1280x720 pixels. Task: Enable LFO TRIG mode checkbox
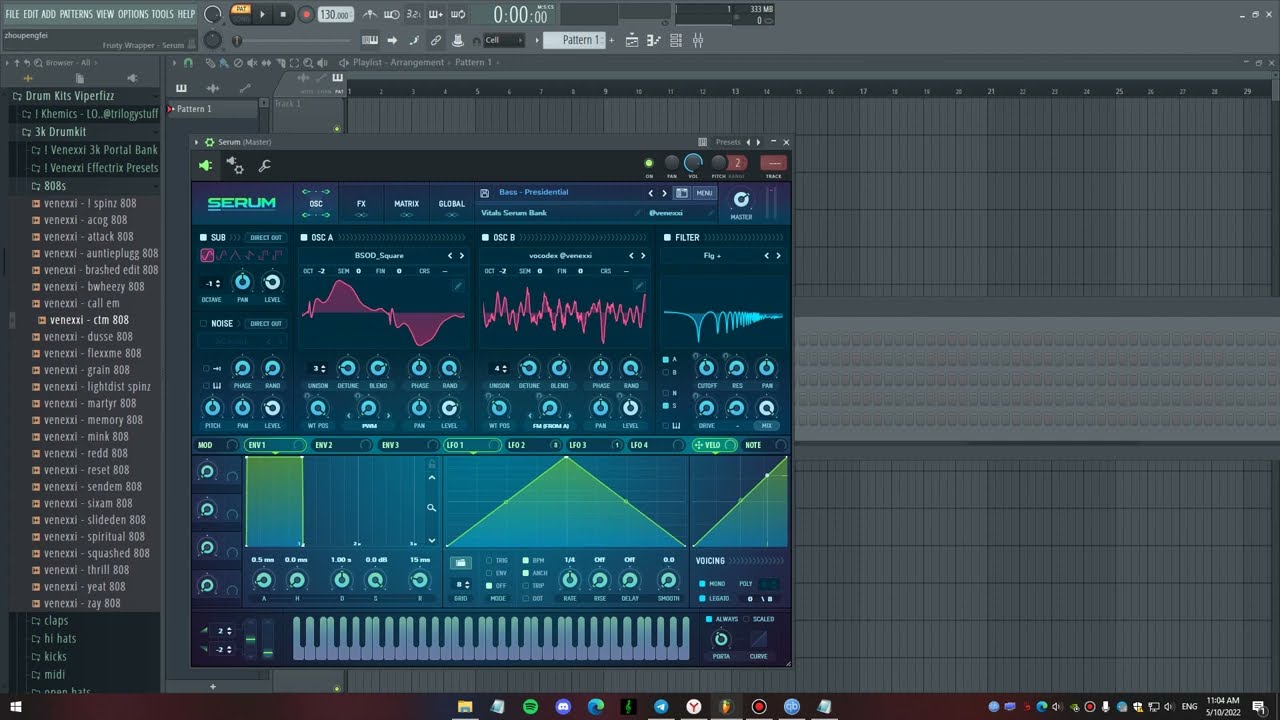point(489,560)
